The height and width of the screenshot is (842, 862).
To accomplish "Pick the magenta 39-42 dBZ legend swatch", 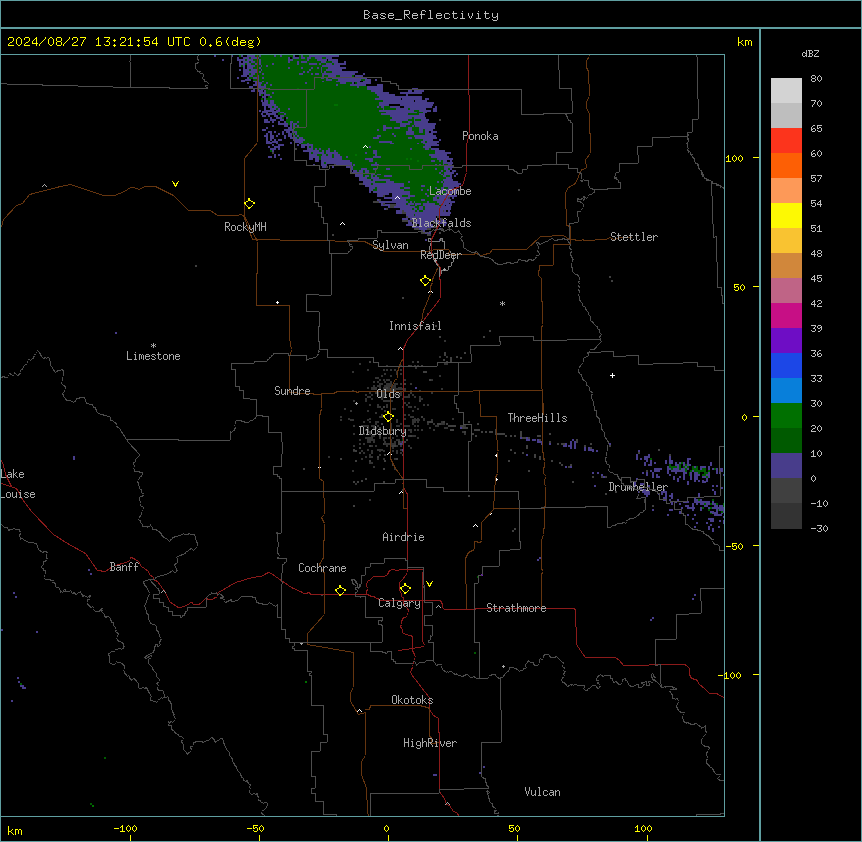I will [x=786, y=315].
